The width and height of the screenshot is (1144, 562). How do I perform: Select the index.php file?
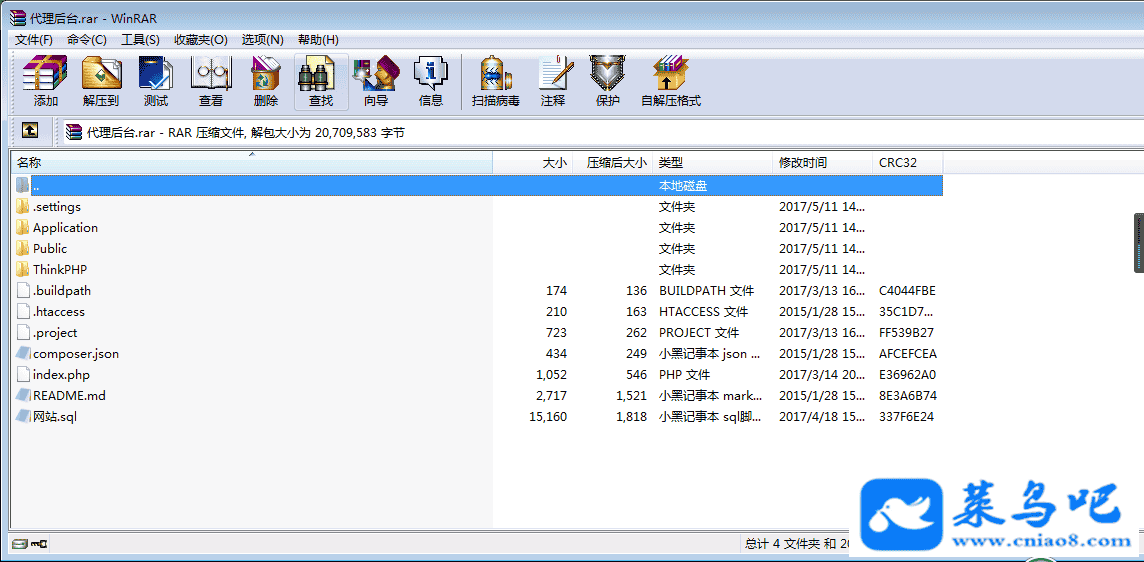tap(61, 375)
